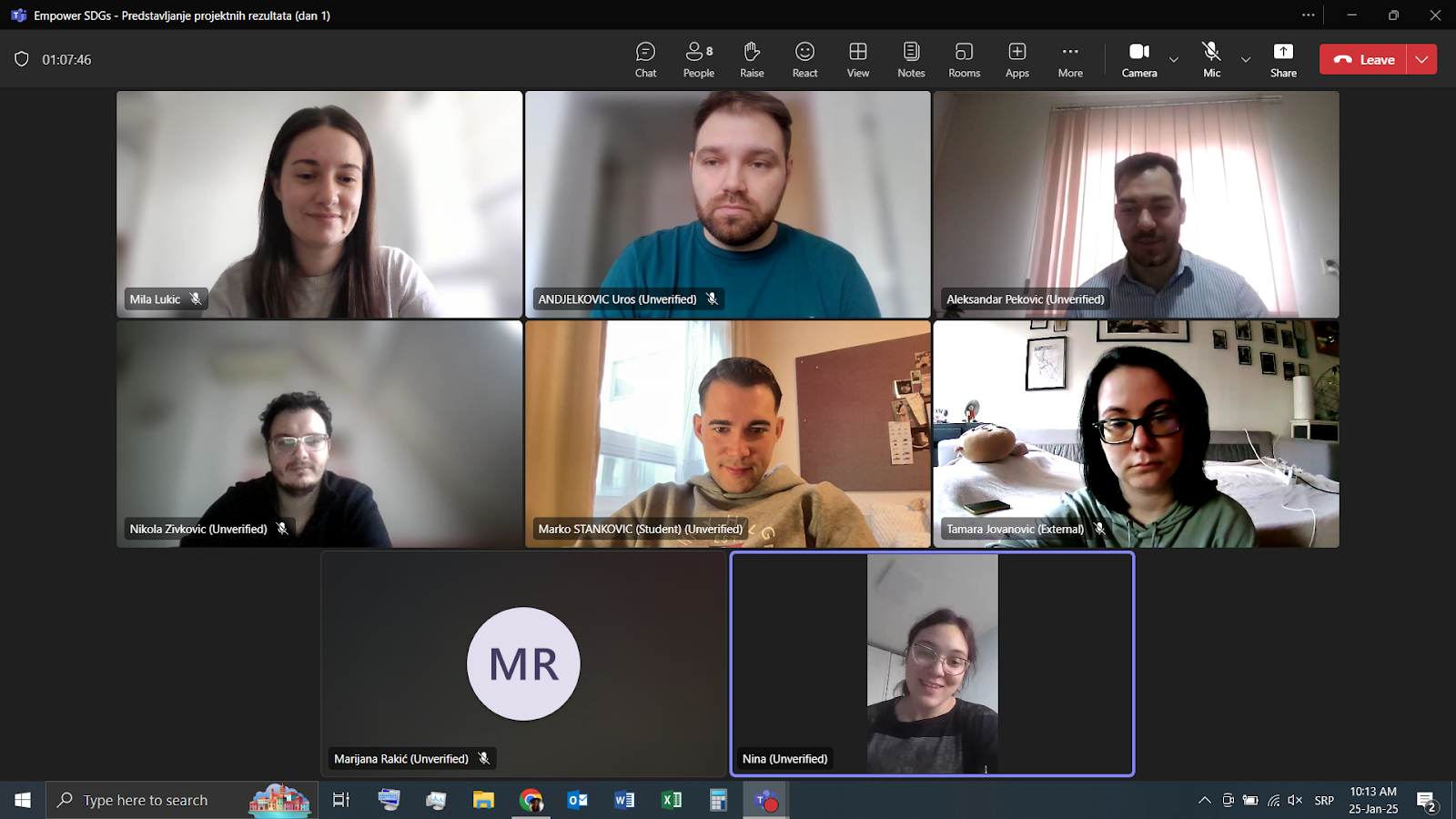This screenshot has height=819, width=1456.
Task: Open Task View on the taskbar
Action: 341,800
